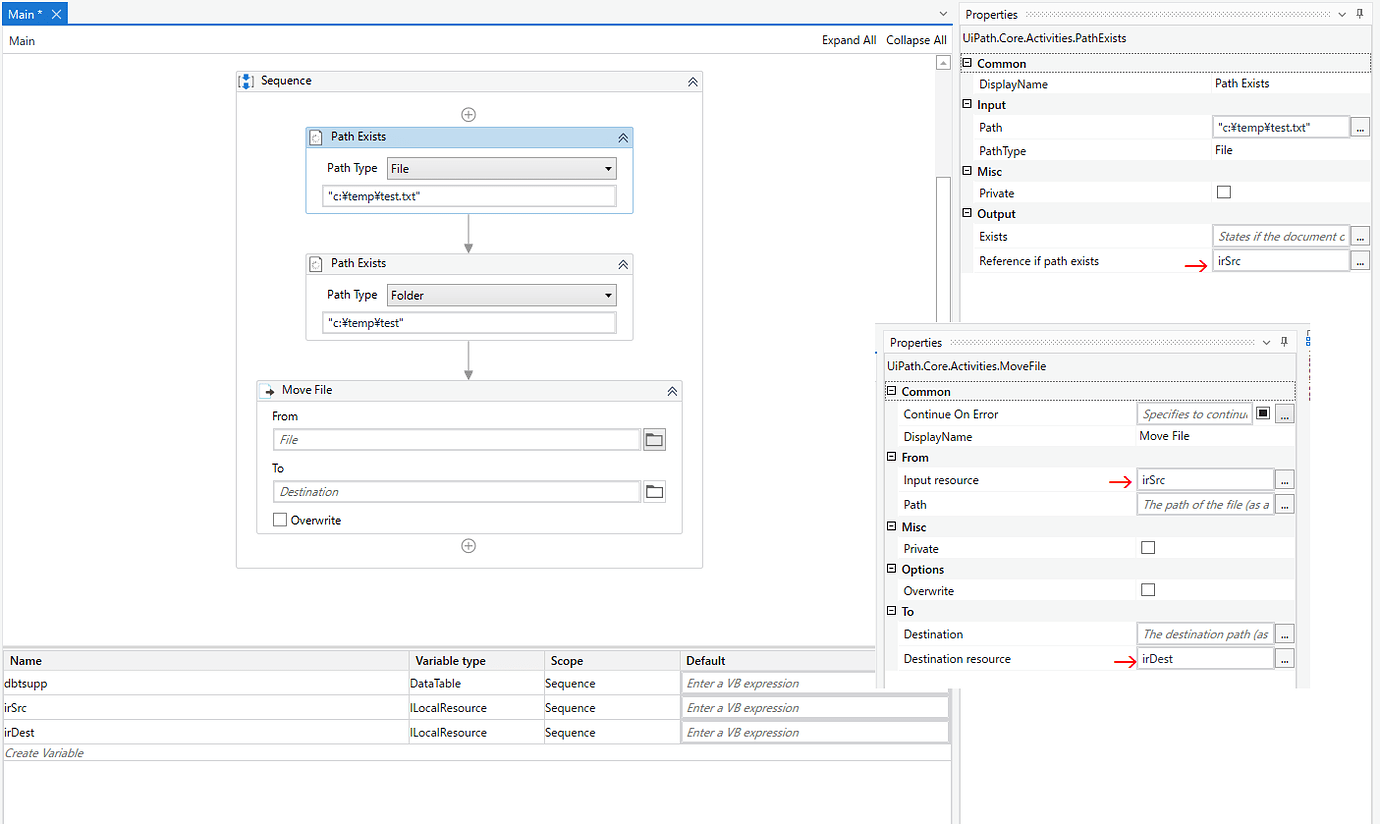1380x824 pixels.
Task: Click the add activity plus icon above Path Exists
Action: (x=468, y=114)
